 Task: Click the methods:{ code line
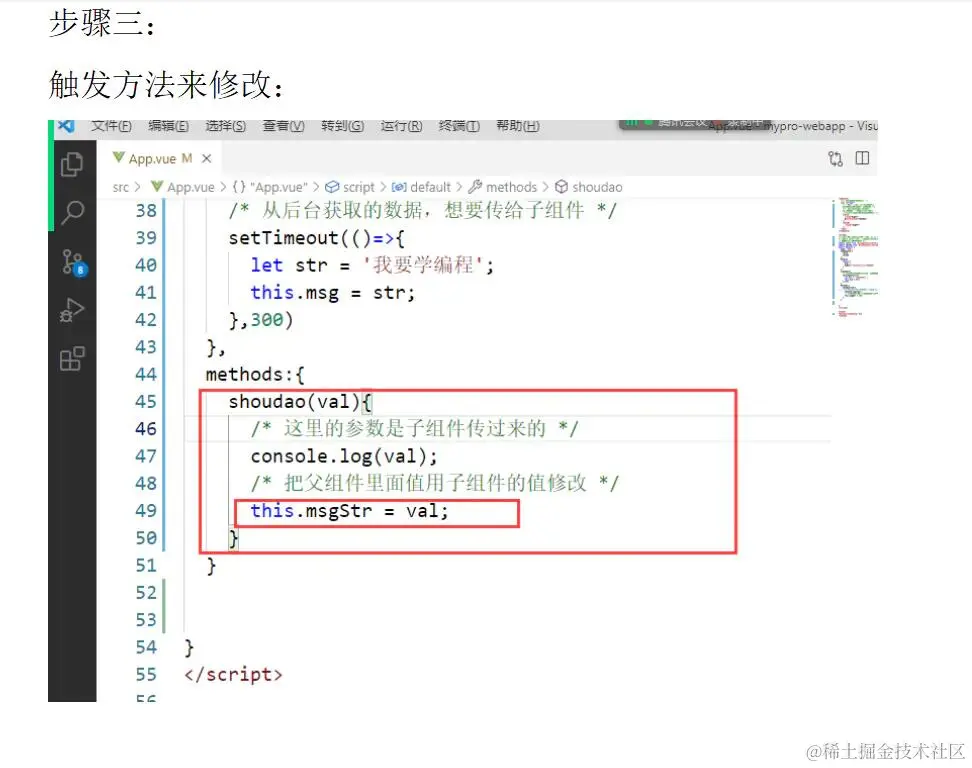pos(255,374)
